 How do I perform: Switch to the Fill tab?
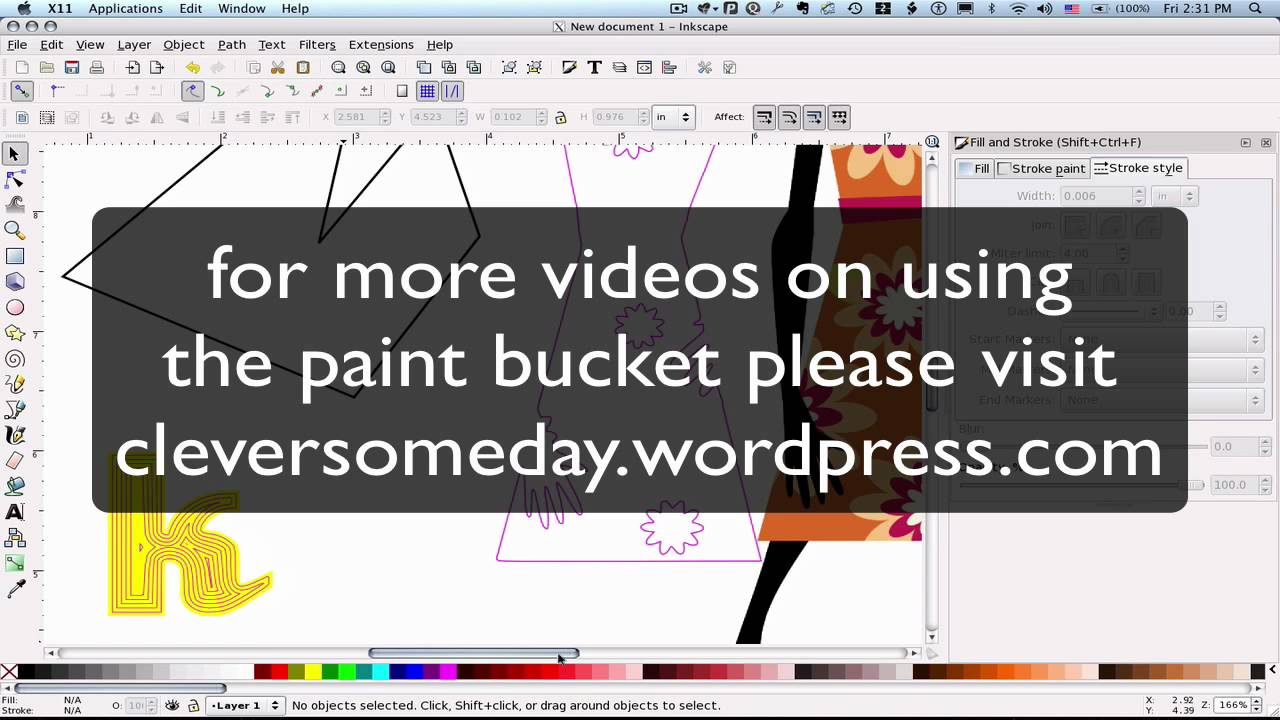coord(975,168)
